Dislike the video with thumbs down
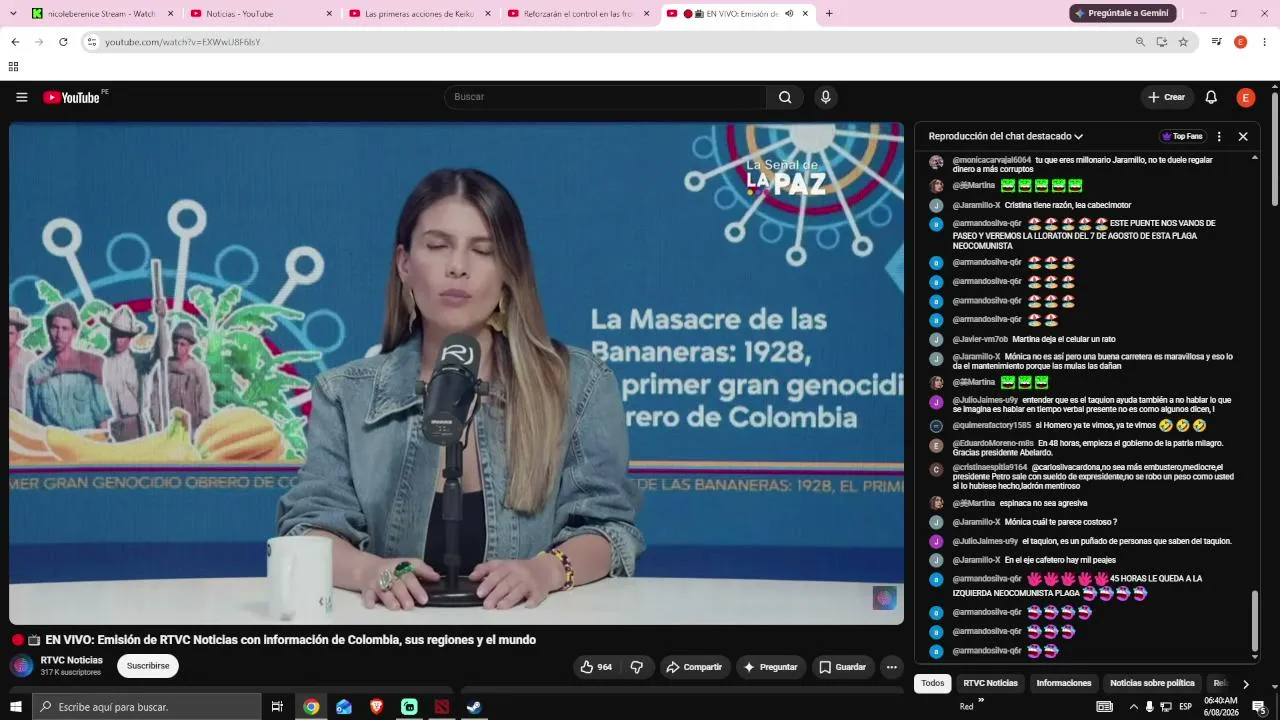Image resolution: width=1280 pixels, height=720 pixels. click(637, 667)
